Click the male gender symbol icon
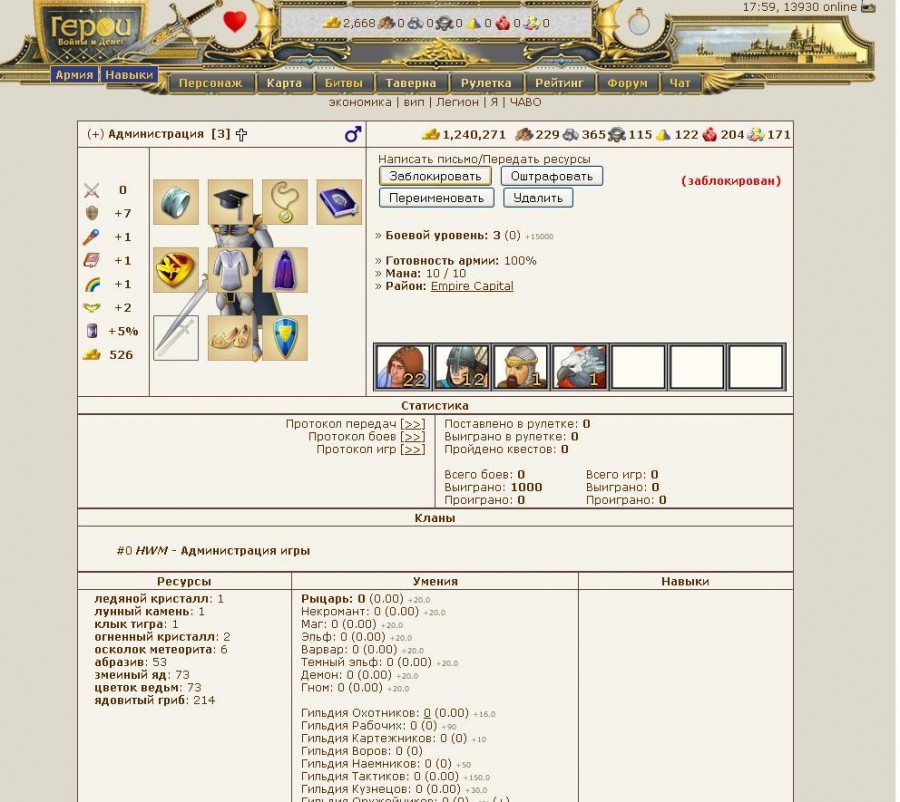This screenshot has width=900, height=802. pos(353,134)
